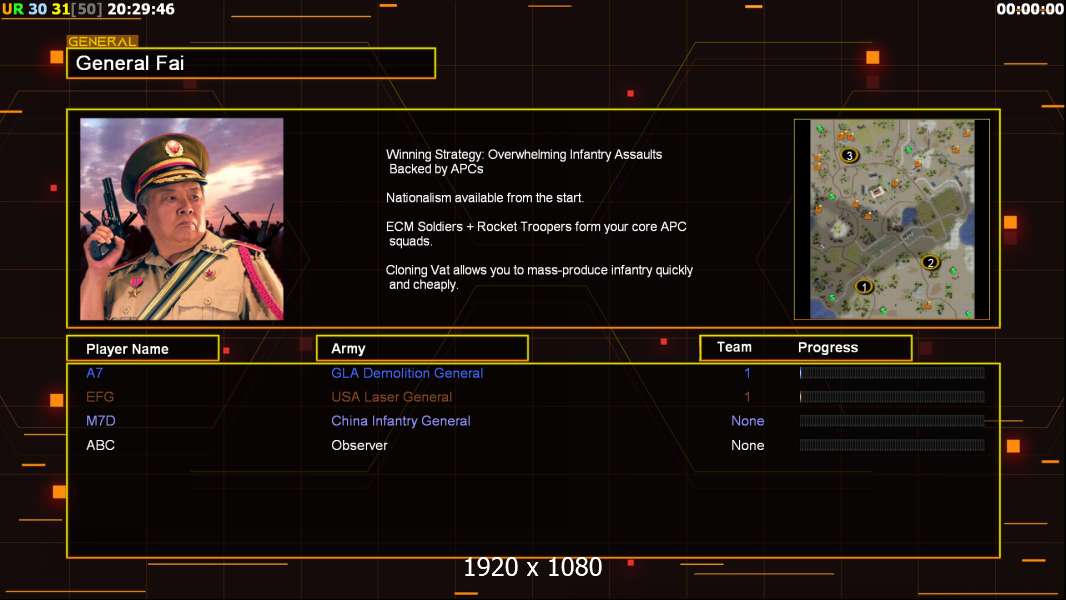The width and height of the screenshot is (1066, 600).
Task: Click the UR indicator in the status overlay
Action: (x=12, y=9)
